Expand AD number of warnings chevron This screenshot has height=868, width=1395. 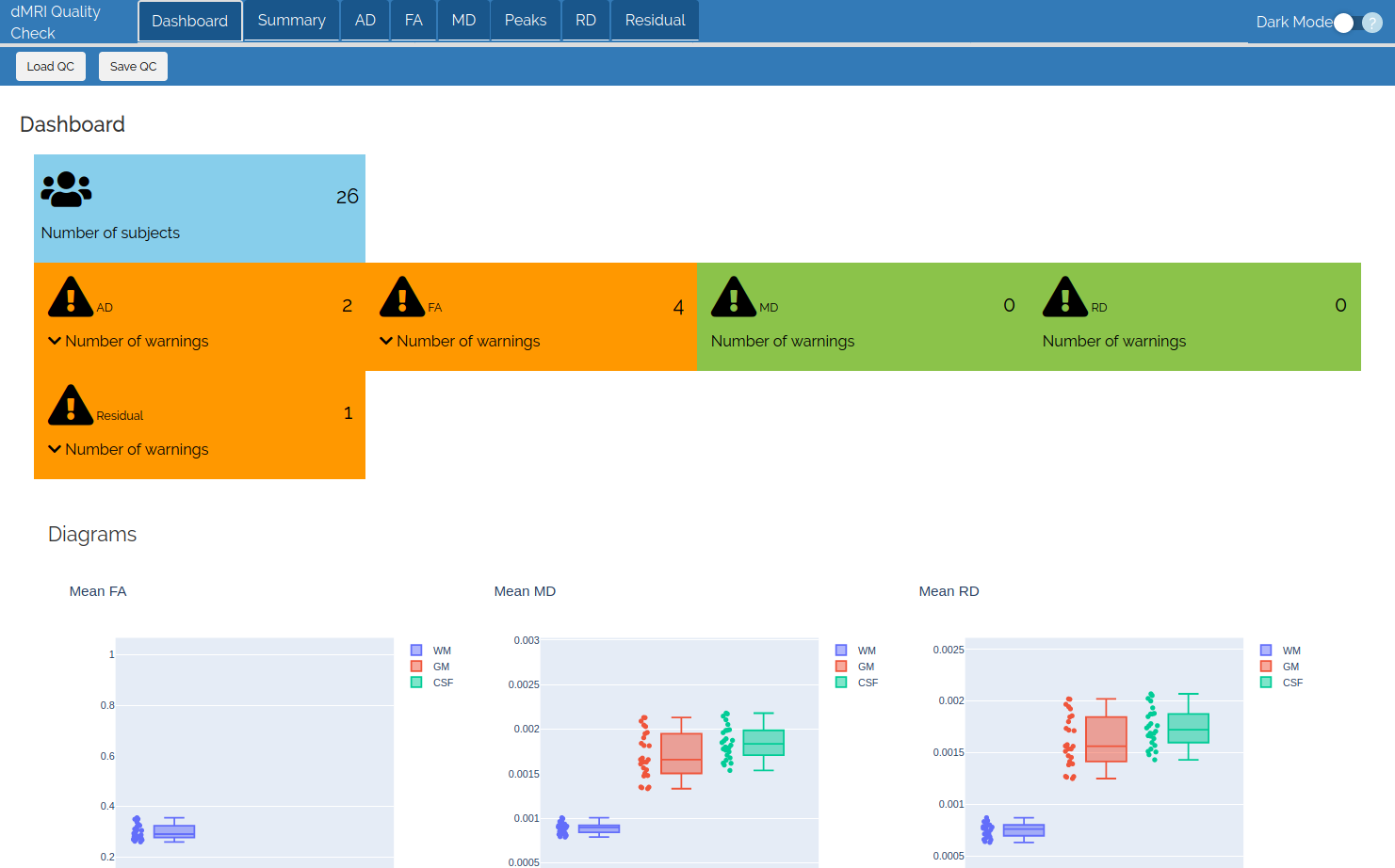pyautogui.click(x=55, y=341)
